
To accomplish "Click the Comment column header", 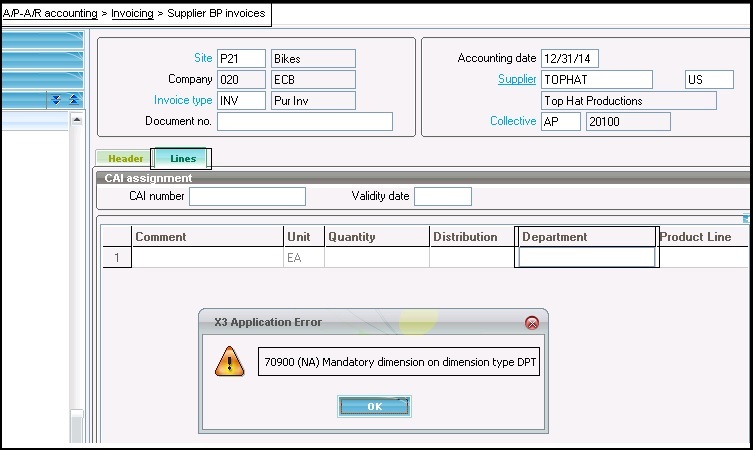I will point(207,237).
